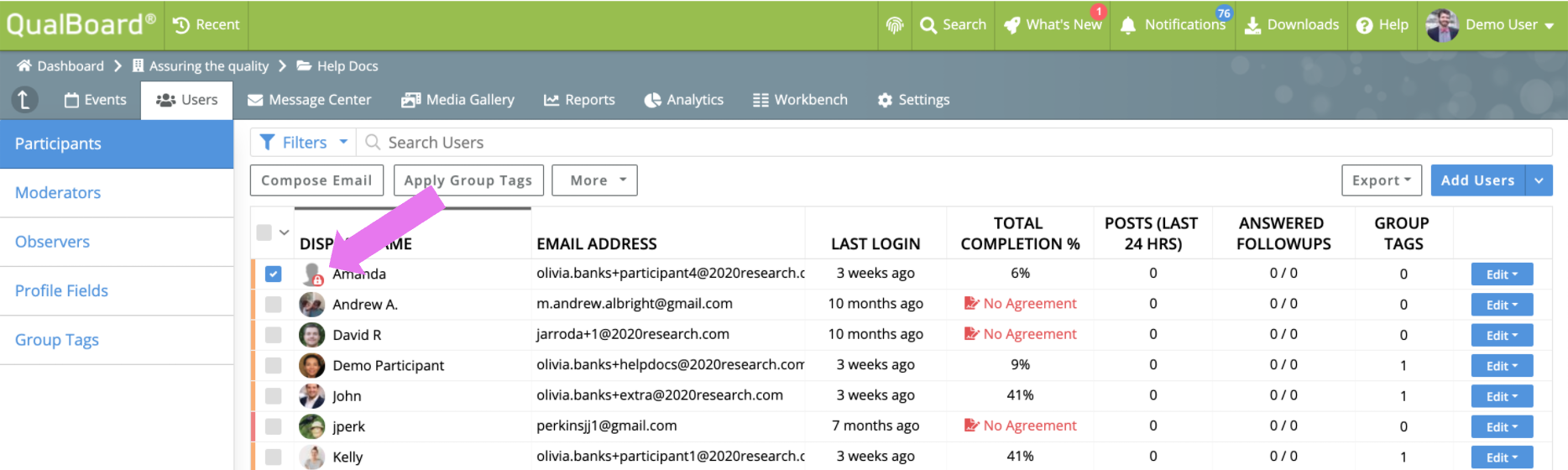Open the Workbench tab
The image size is (1568, 470).
pos(801,100)
